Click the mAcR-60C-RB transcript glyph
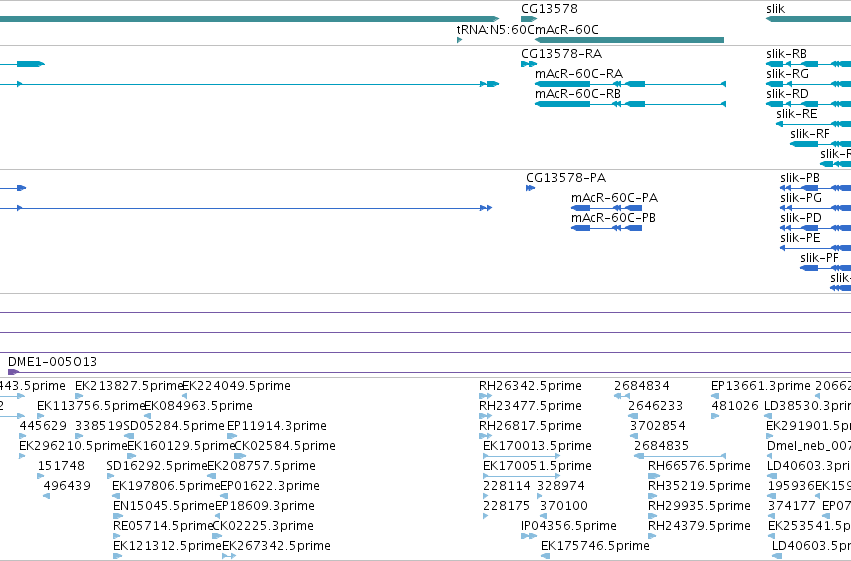The image size is (851, 561). point(630,104)
